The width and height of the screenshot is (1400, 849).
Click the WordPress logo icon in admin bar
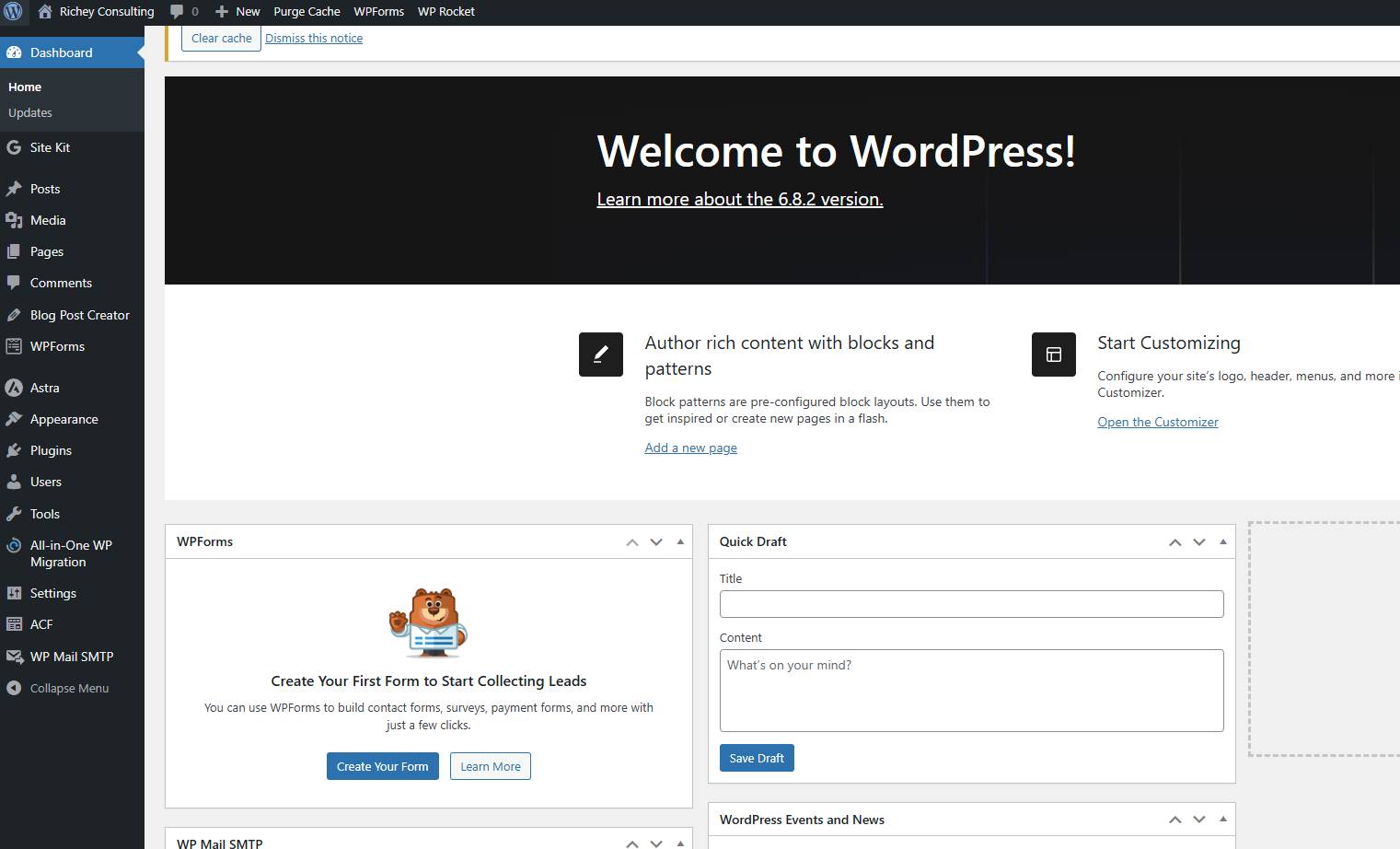[13, 12]
